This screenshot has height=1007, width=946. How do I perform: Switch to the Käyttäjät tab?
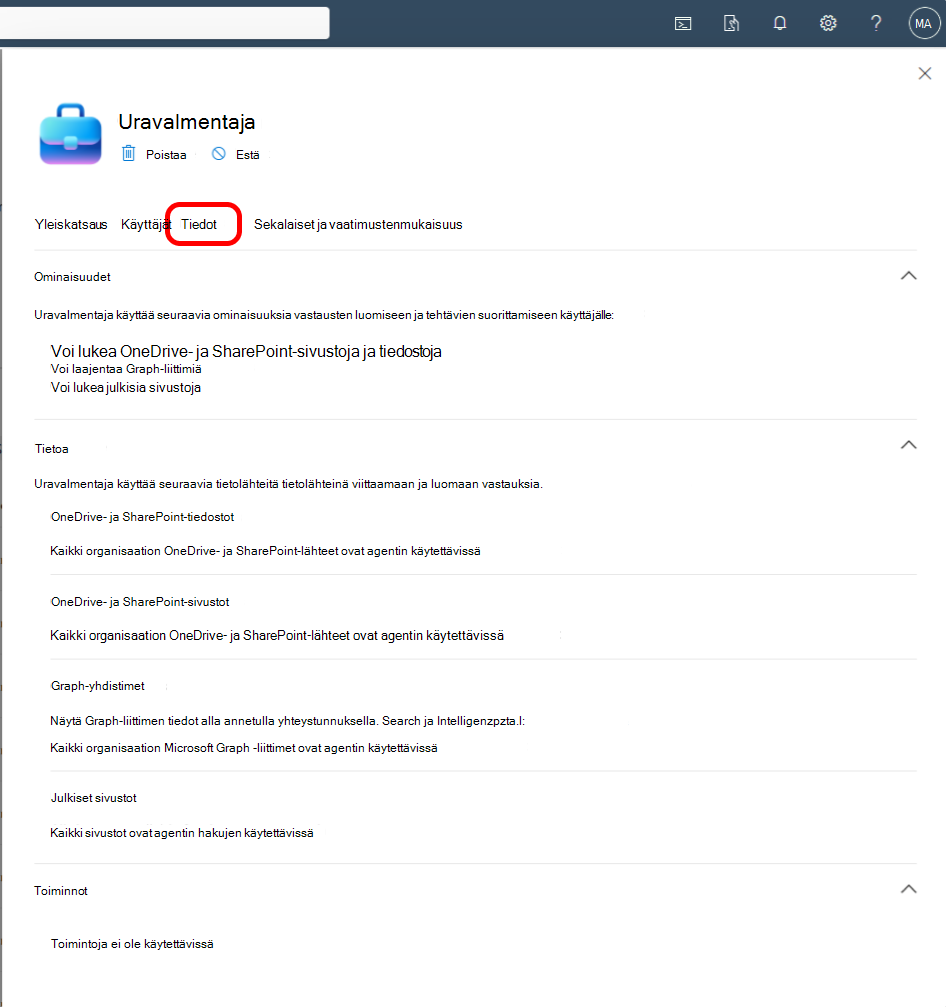coord(145,225)
